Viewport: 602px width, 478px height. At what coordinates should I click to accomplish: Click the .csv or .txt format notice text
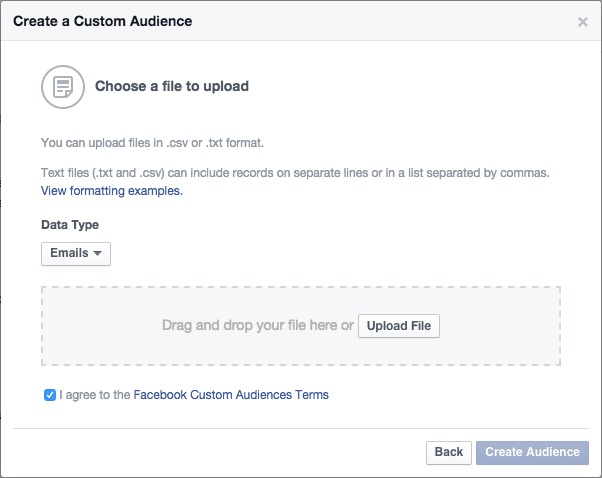coord(152,143)
